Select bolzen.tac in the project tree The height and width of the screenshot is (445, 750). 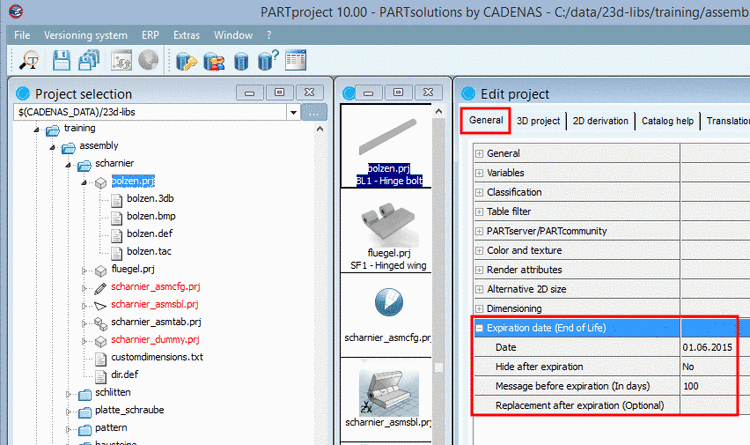tap(149, 251)
